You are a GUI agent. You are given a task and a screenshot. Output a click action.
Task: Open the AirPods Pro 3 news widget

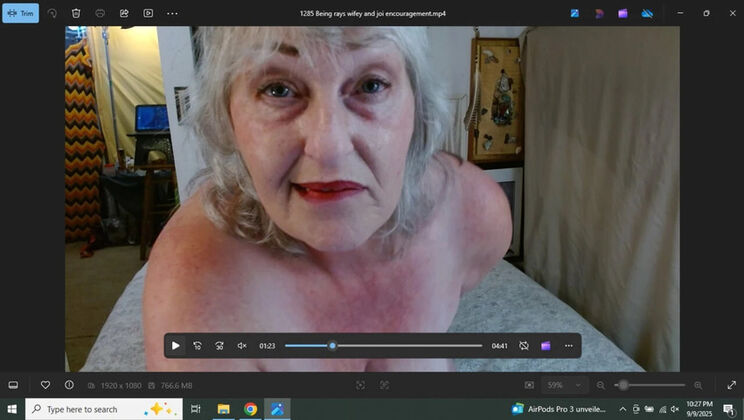(x=558, y=409)
